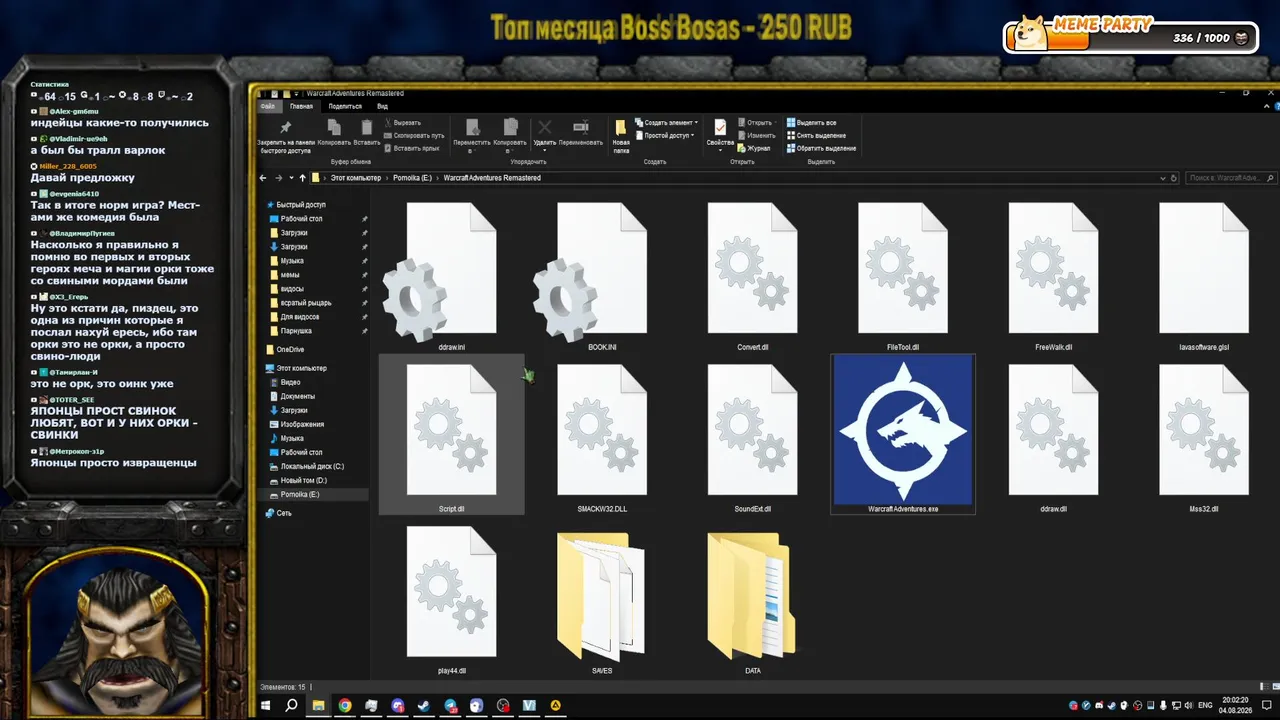Select the ddraw.dll file
The image size is (1280, 720).
[1053, 440]
